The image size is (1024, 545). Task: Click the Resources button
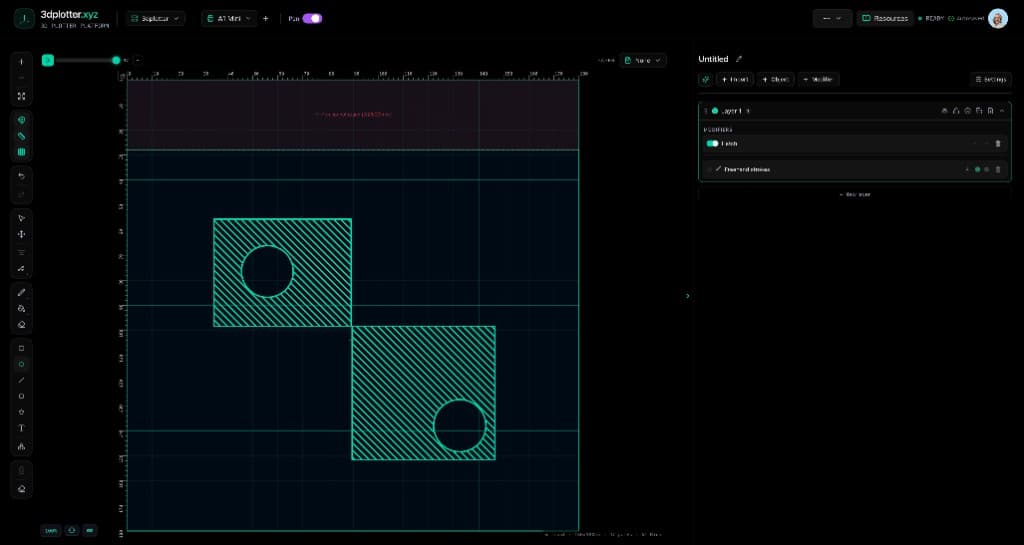(x=885, y=18)
